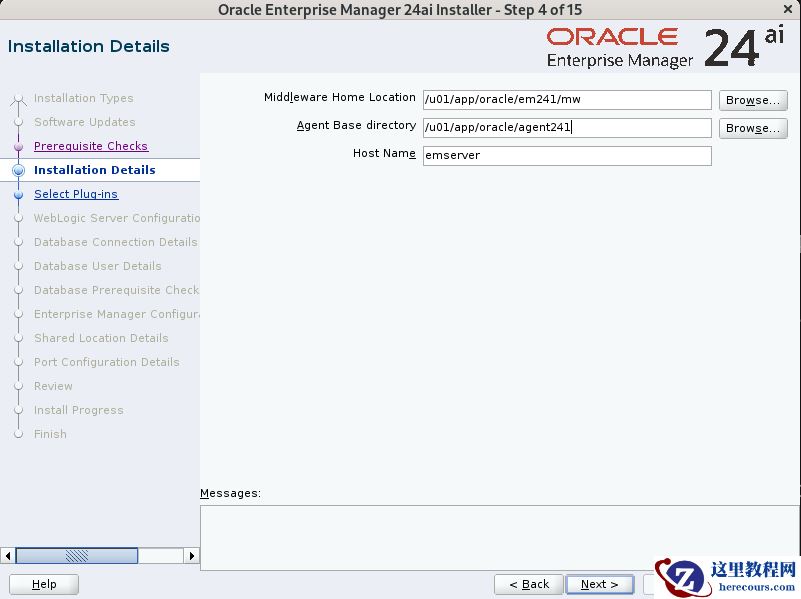Click the Select Plug-ins step bullet icon
The width and height of the screenshot is (801, 599).
click(x=18, y=195)
